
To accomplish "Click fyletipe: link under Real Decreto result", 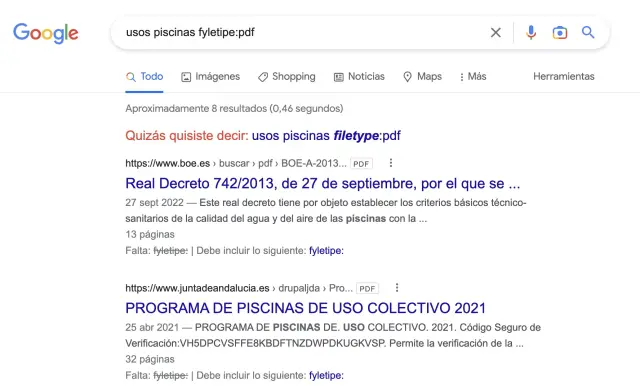I will point(326,251).
